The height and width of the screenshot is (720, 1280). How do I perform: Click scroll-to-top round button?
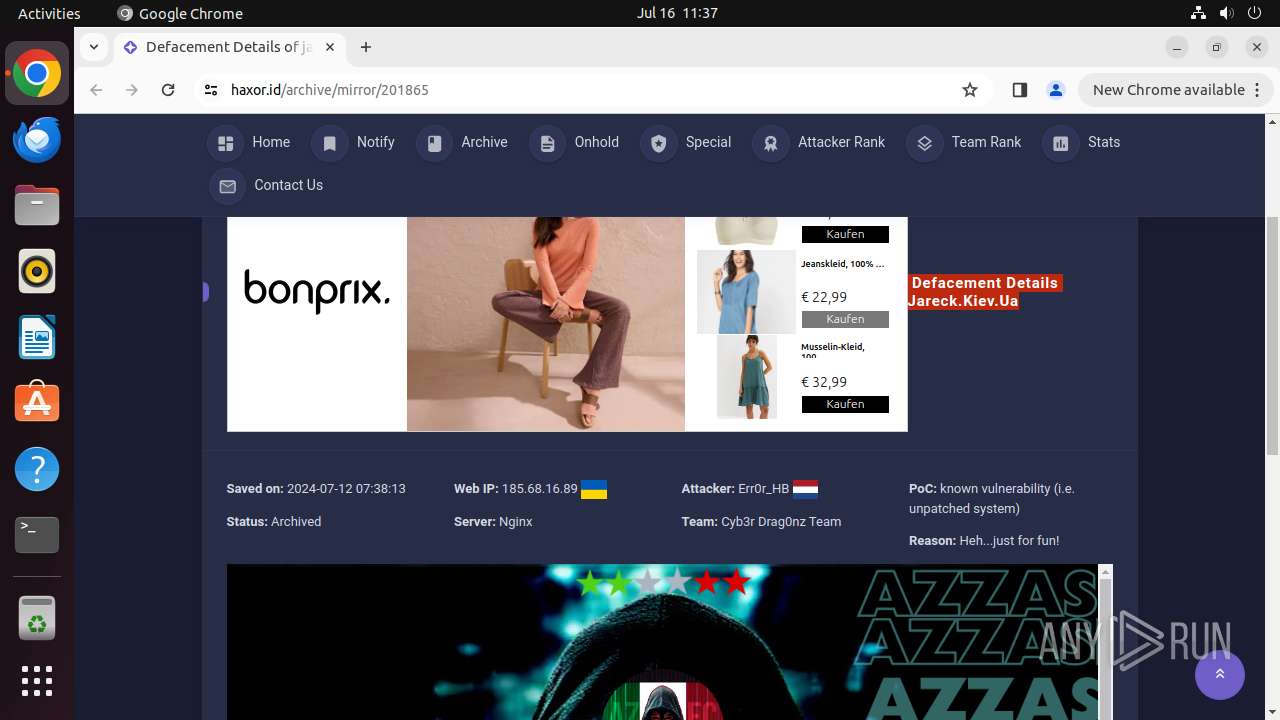click(1220, 675)
